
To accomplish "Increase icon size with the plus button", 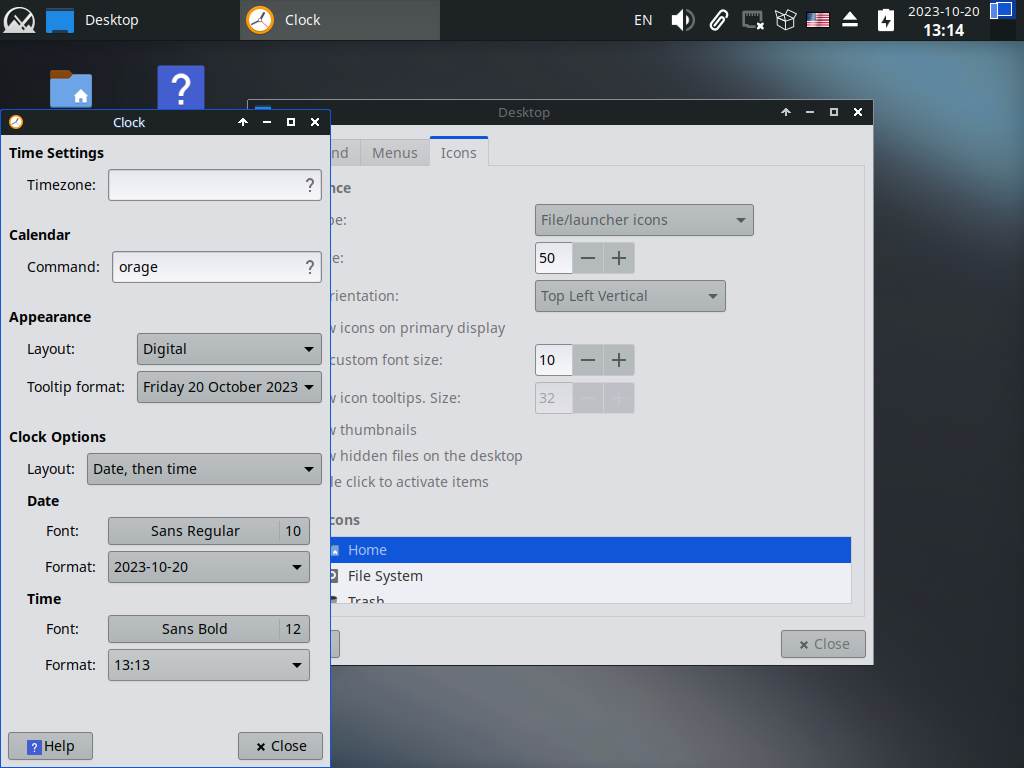I will 619,258.
